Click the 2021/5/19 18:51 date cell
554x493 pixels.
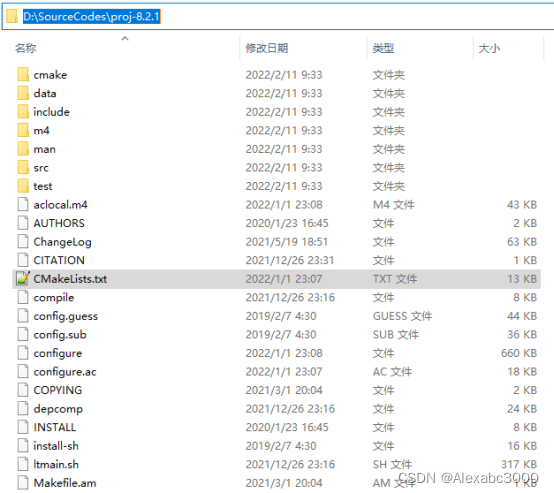coord(287,242)
